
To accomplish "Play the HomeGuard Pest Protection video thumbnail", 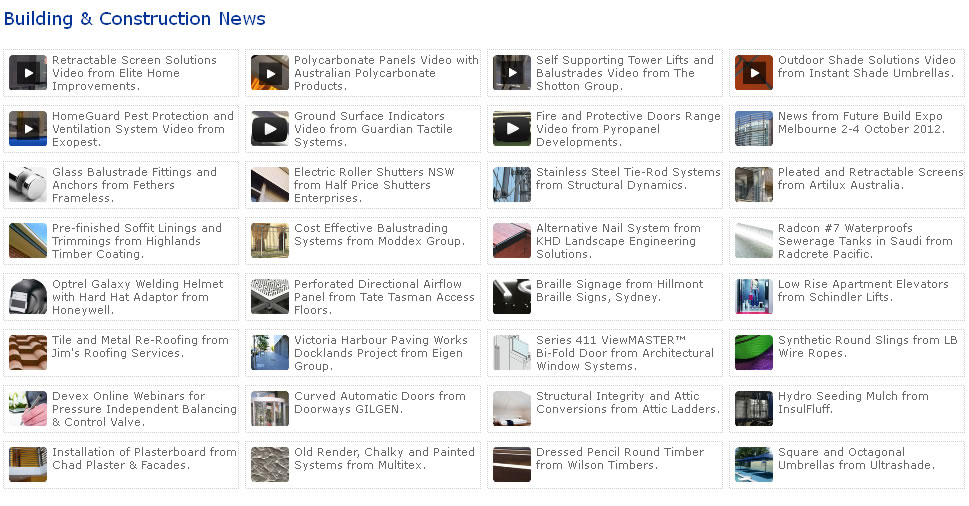I will [x=28, y=129].
